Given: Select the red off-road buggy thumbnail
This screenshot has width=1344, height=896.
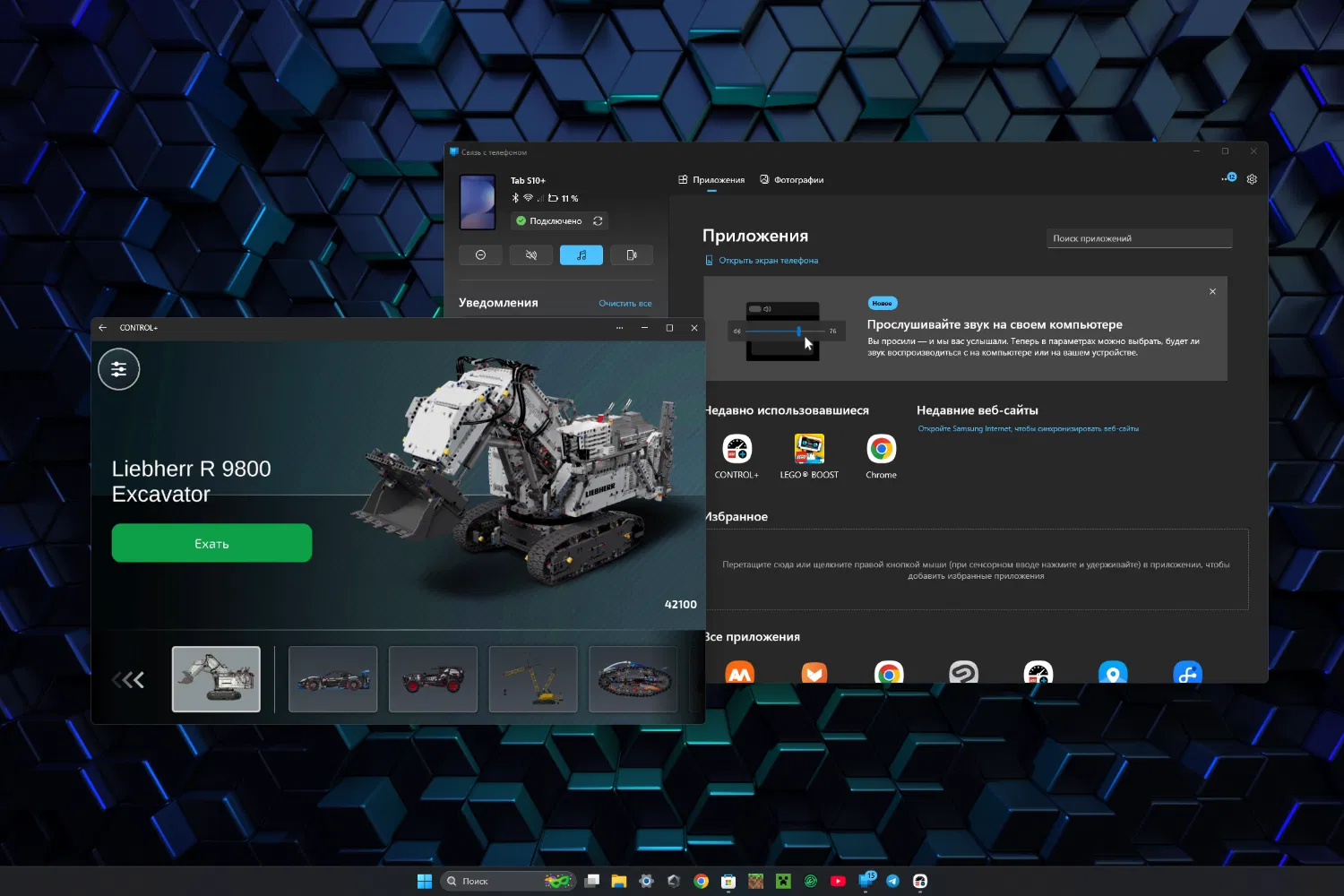Looking at the screenshot, I should coord(433,679).
